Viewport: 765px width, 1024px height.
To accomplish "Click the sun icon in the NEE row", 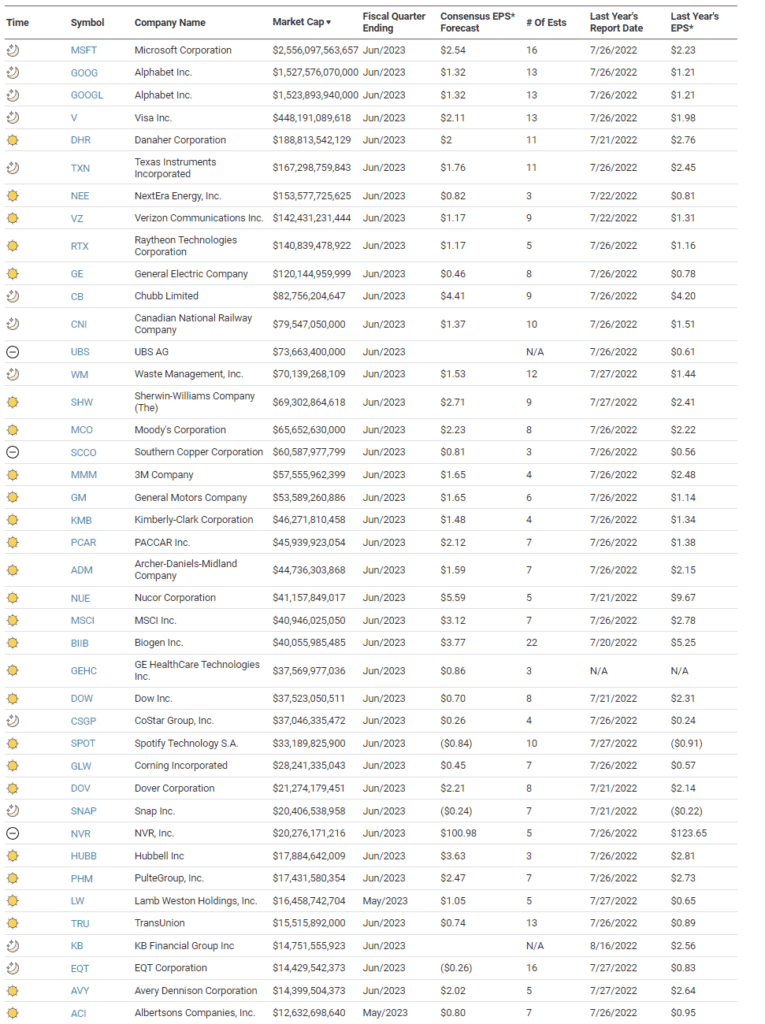I will click(x=12, y=196).
